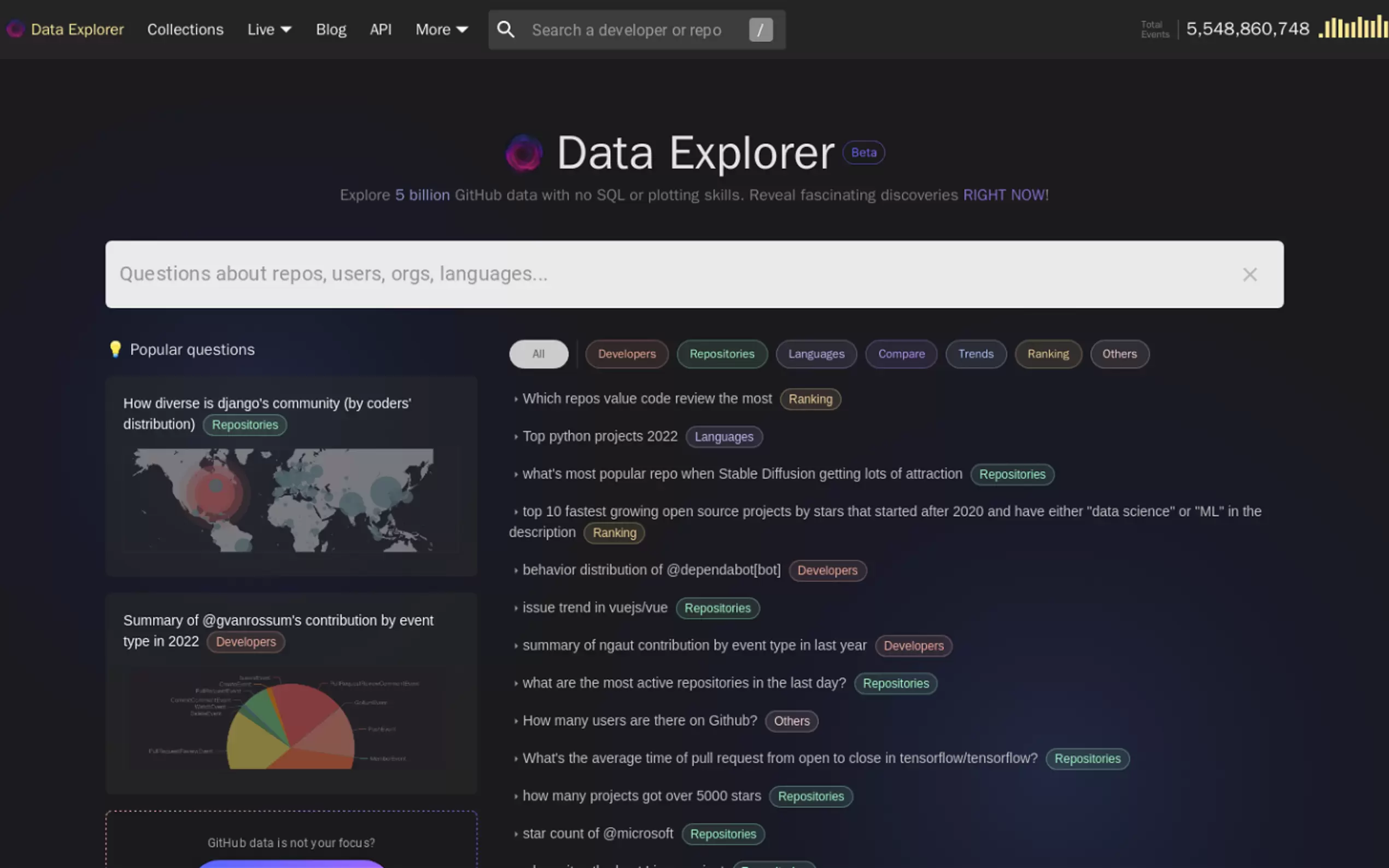This screenshot has width=1389, height=868.
Task: Click the lightbulb icon beside Popular questions
Action: (x=115, y=349)
